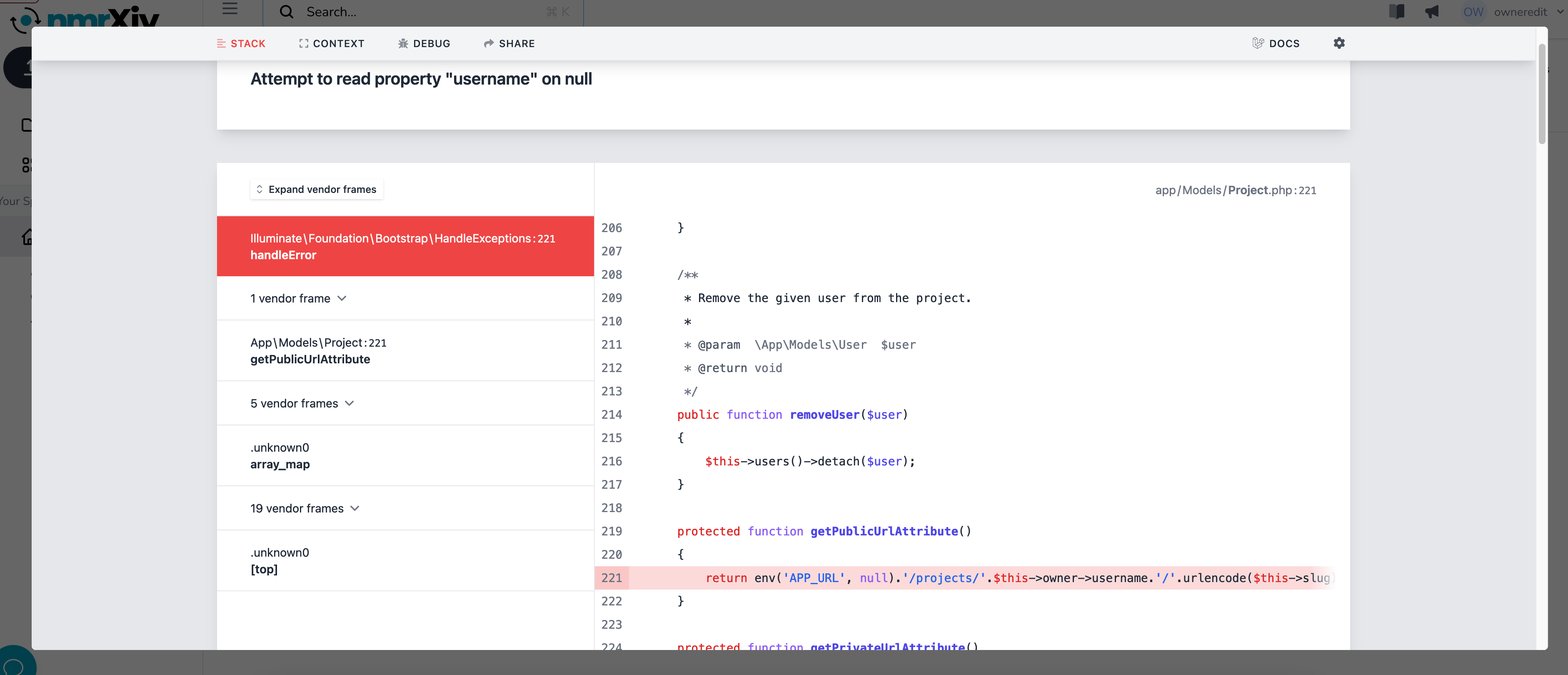Click the SHARE button
1568x675 pixels.
tap(509, 43)
